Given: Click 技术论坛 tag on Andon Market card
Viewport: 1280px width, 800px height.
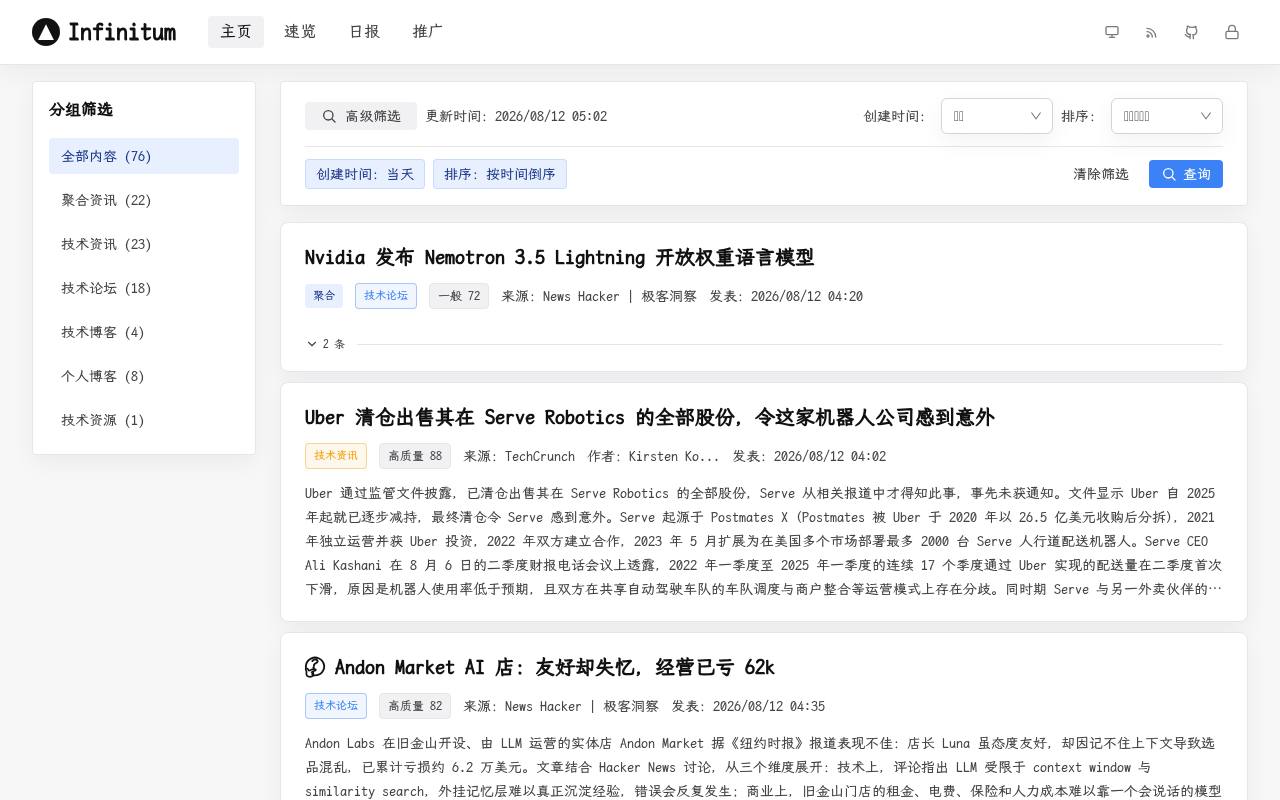Looking at the screenshot, I should 336,706.
